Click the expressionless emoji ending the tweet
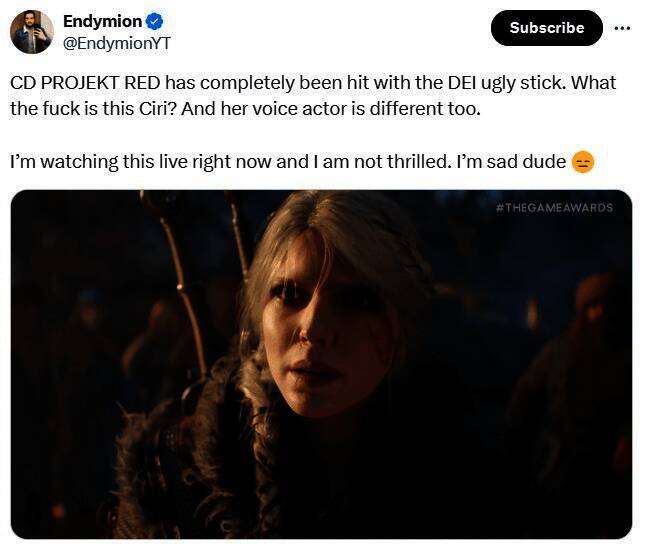 pos(583,161)
